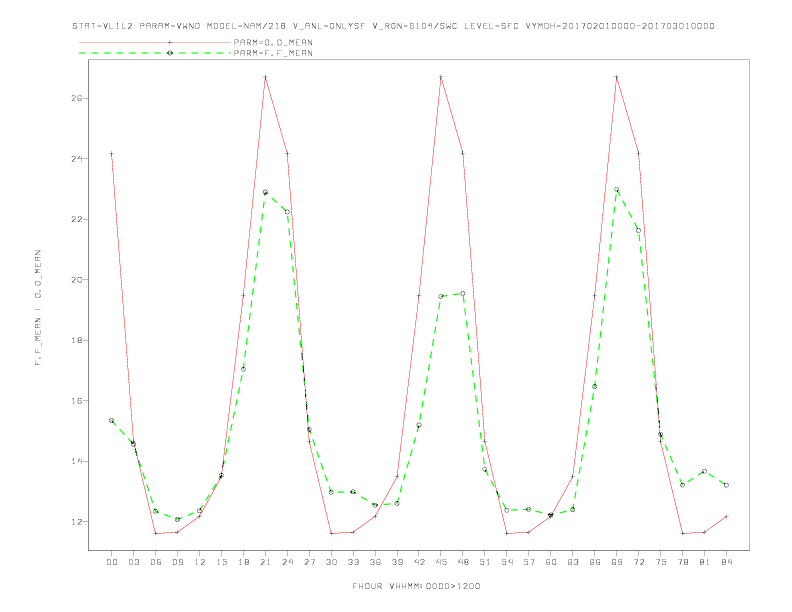Click x-axis tick label 18
Image resolution: width=792 pixels, height=612 pixels.
click(x=243, y=562)
